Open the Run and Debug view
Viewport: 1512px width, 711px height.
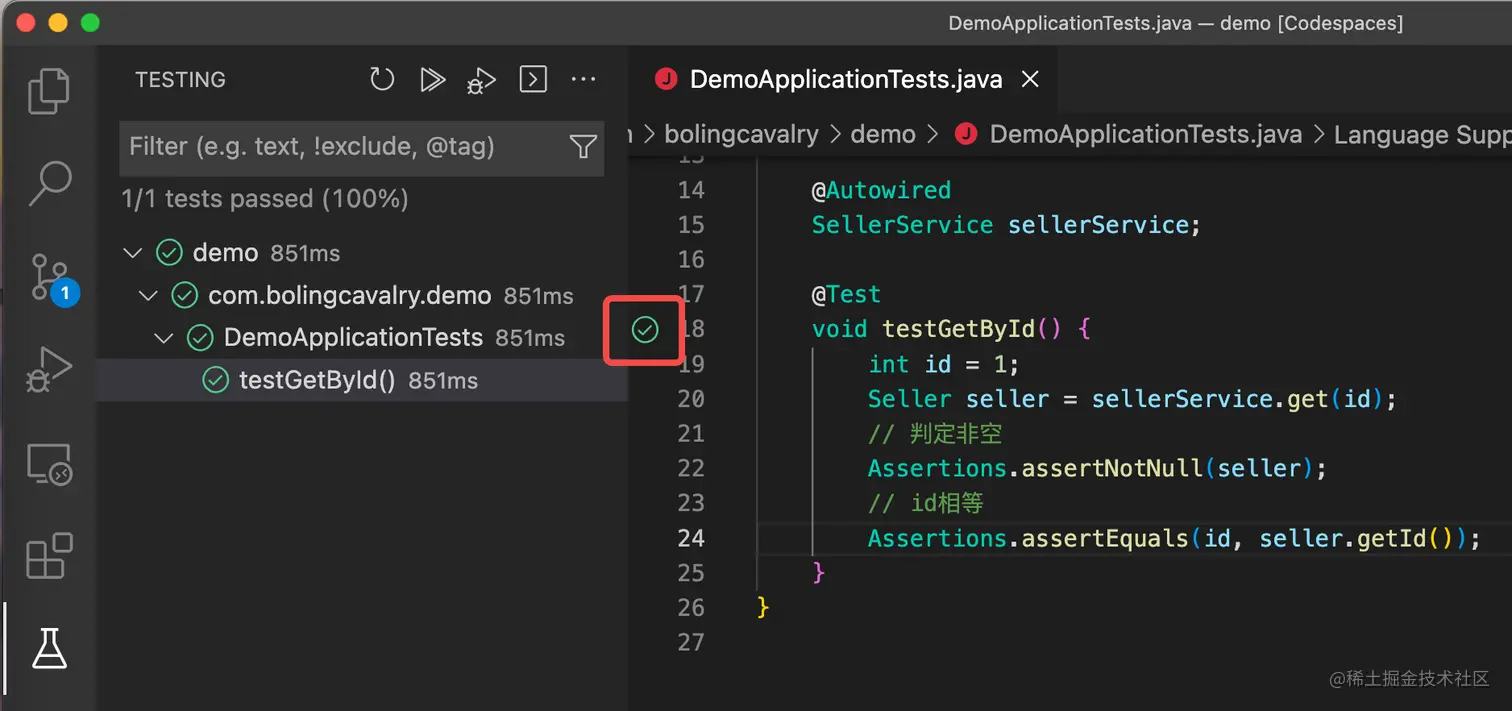(x=48, y=370)
